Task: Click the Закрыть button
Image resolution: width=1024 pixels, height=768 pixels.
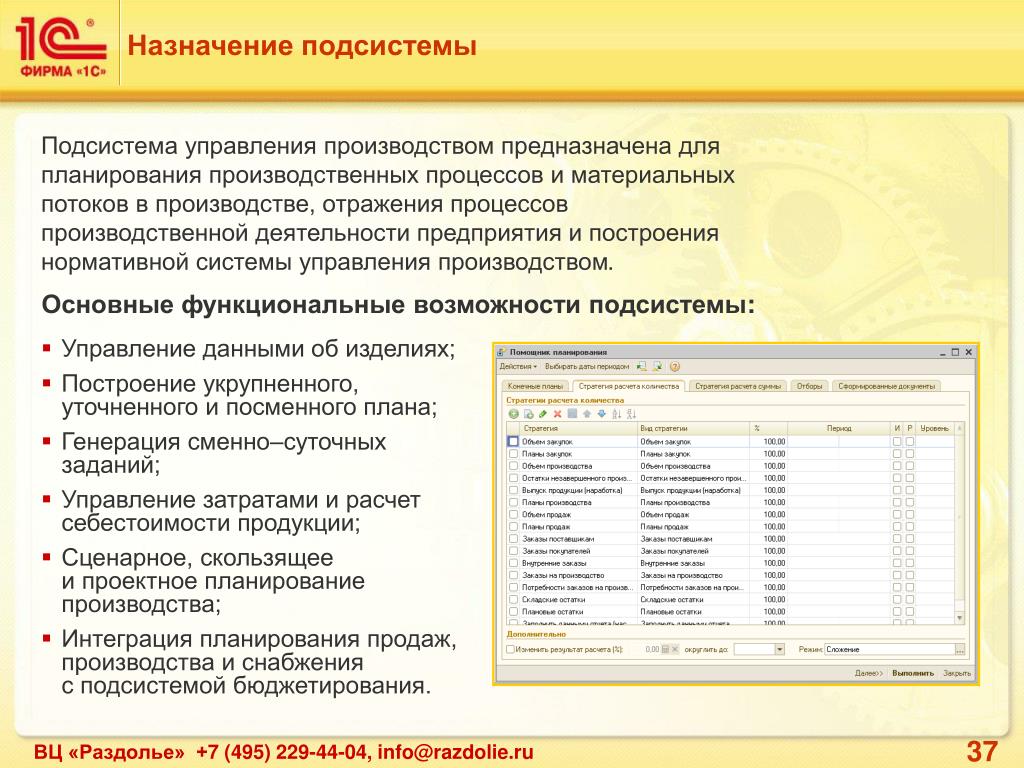Action: [957, 673]
